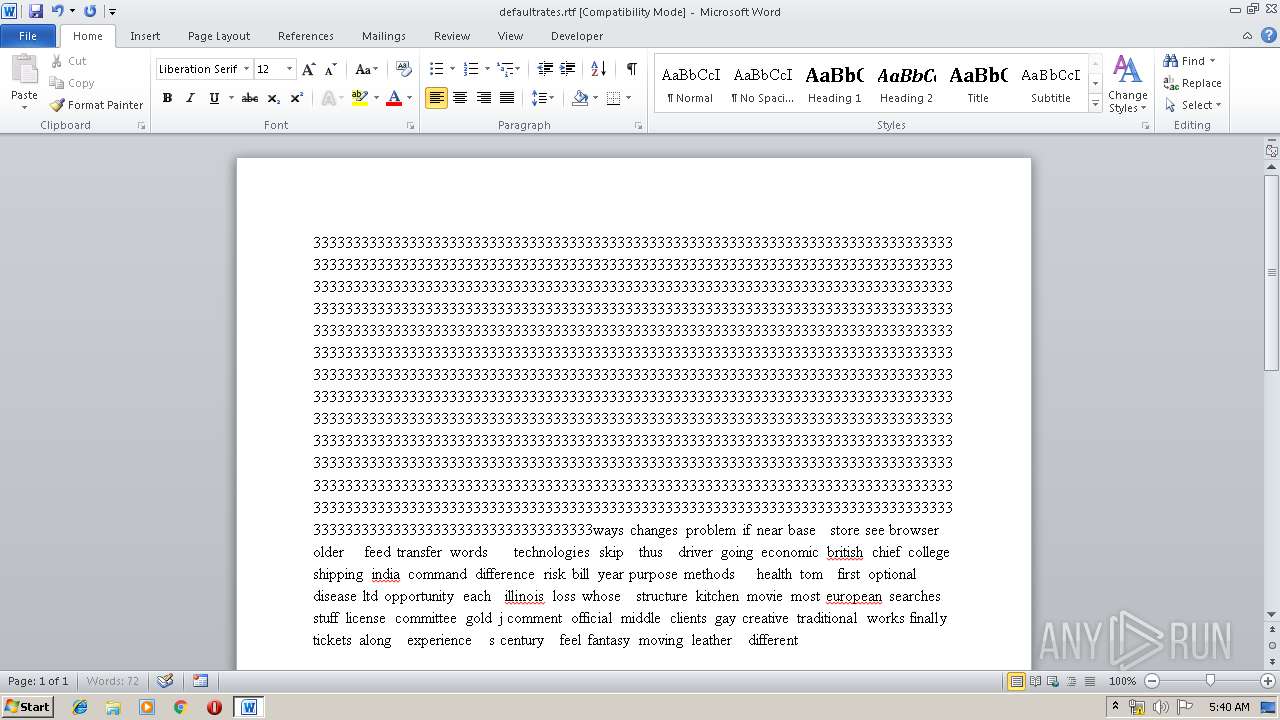The image size is (1280, 720).
Task: Open the File tab
Action: (28, 36)
